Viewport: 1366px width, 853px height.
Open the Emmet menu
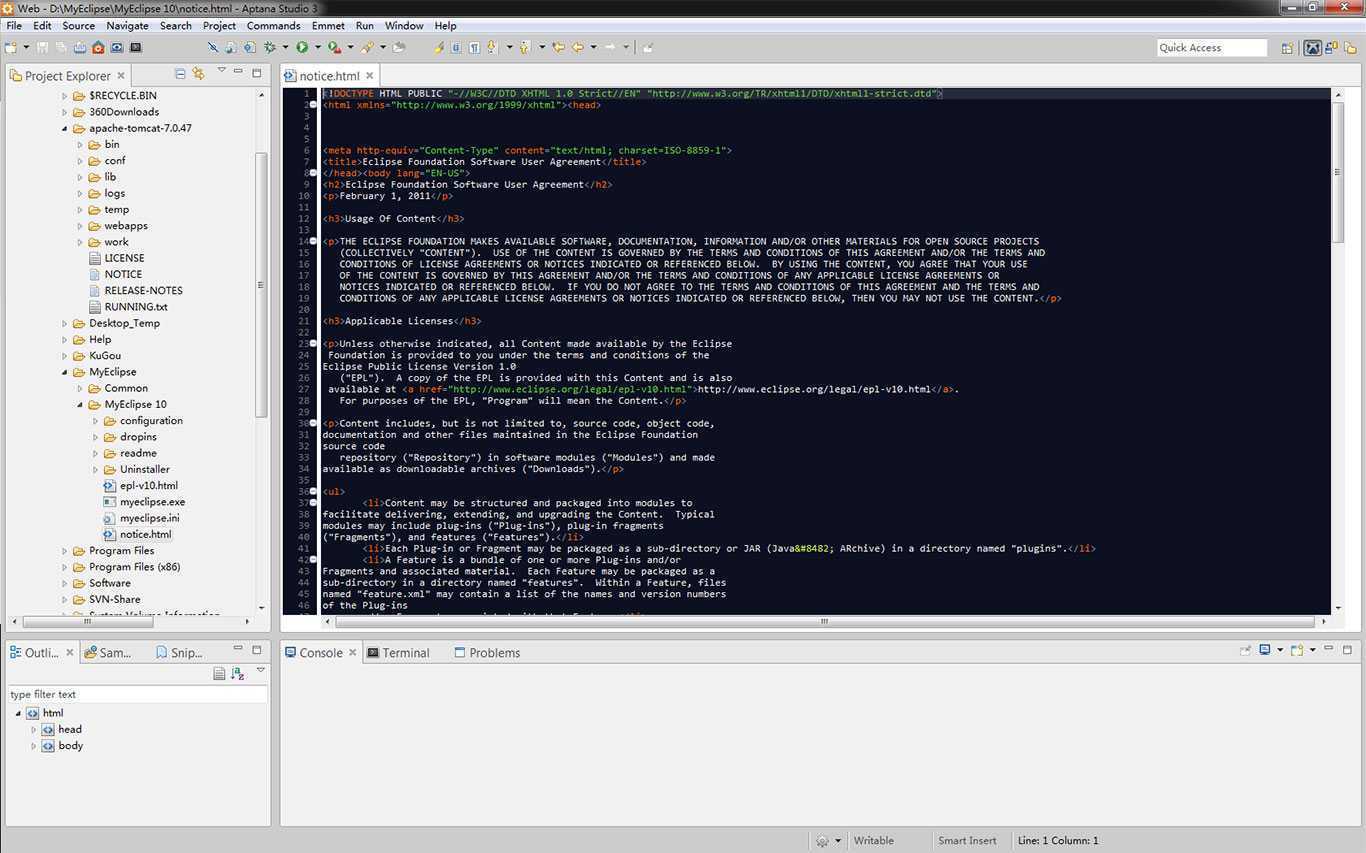coord(328,25)
